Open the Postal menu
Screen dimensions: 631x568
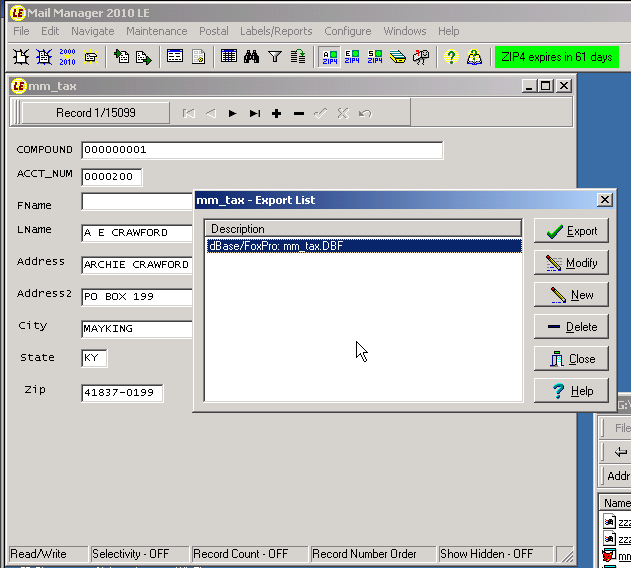pyautogui.click(x=214, y=31)
